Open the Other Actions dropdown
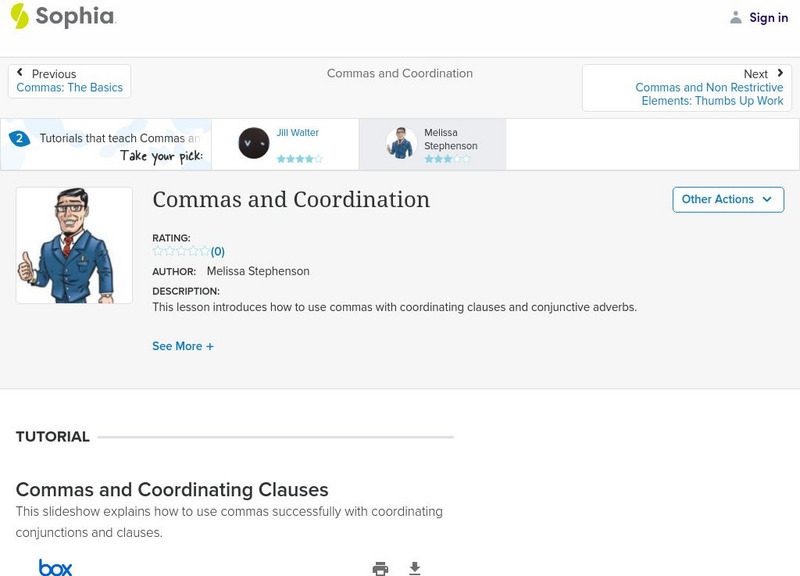The image size is (800, 576). click(727, 199)
